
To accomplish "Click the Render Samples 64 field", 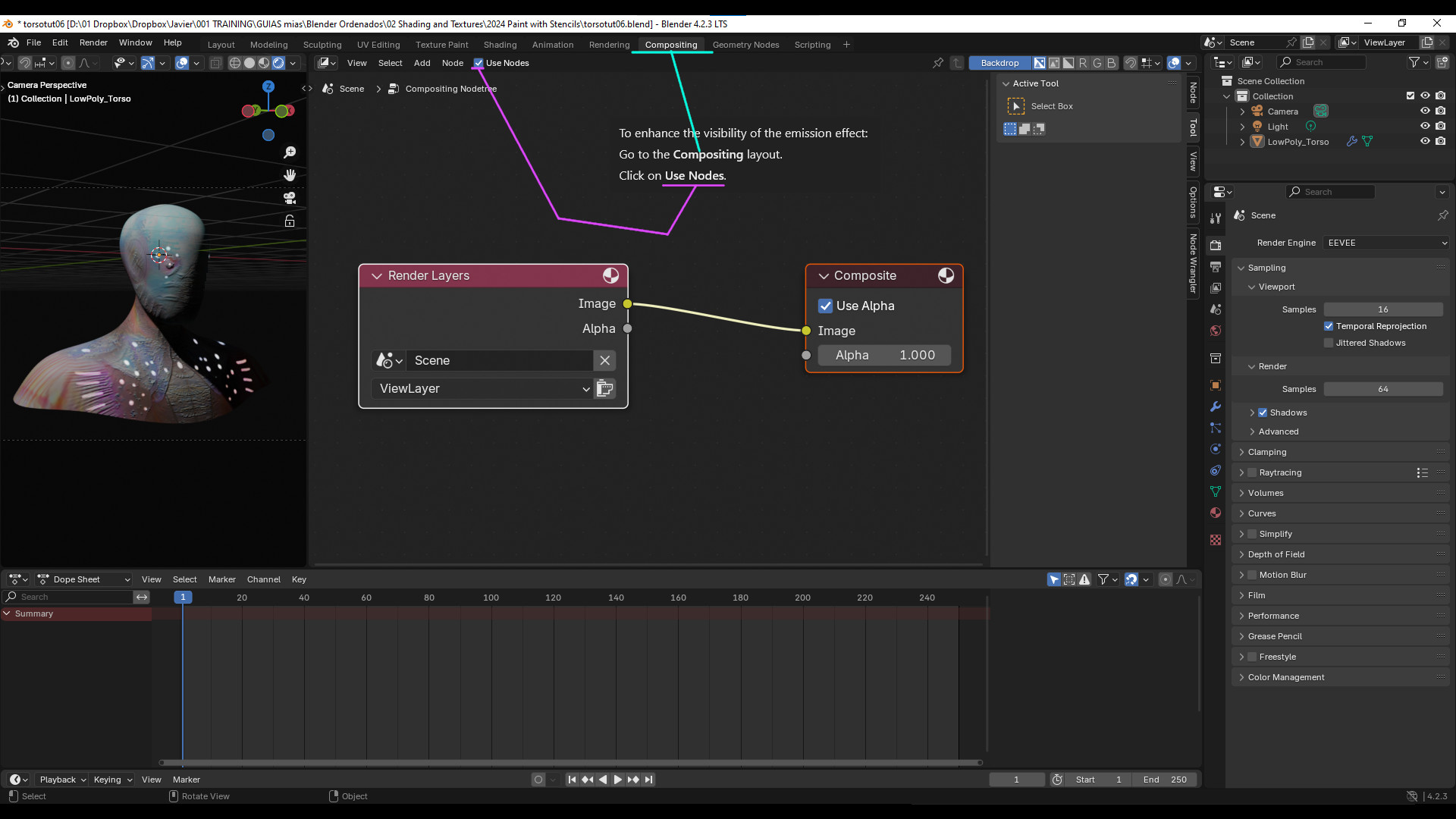I will (x=1383, y=389).
